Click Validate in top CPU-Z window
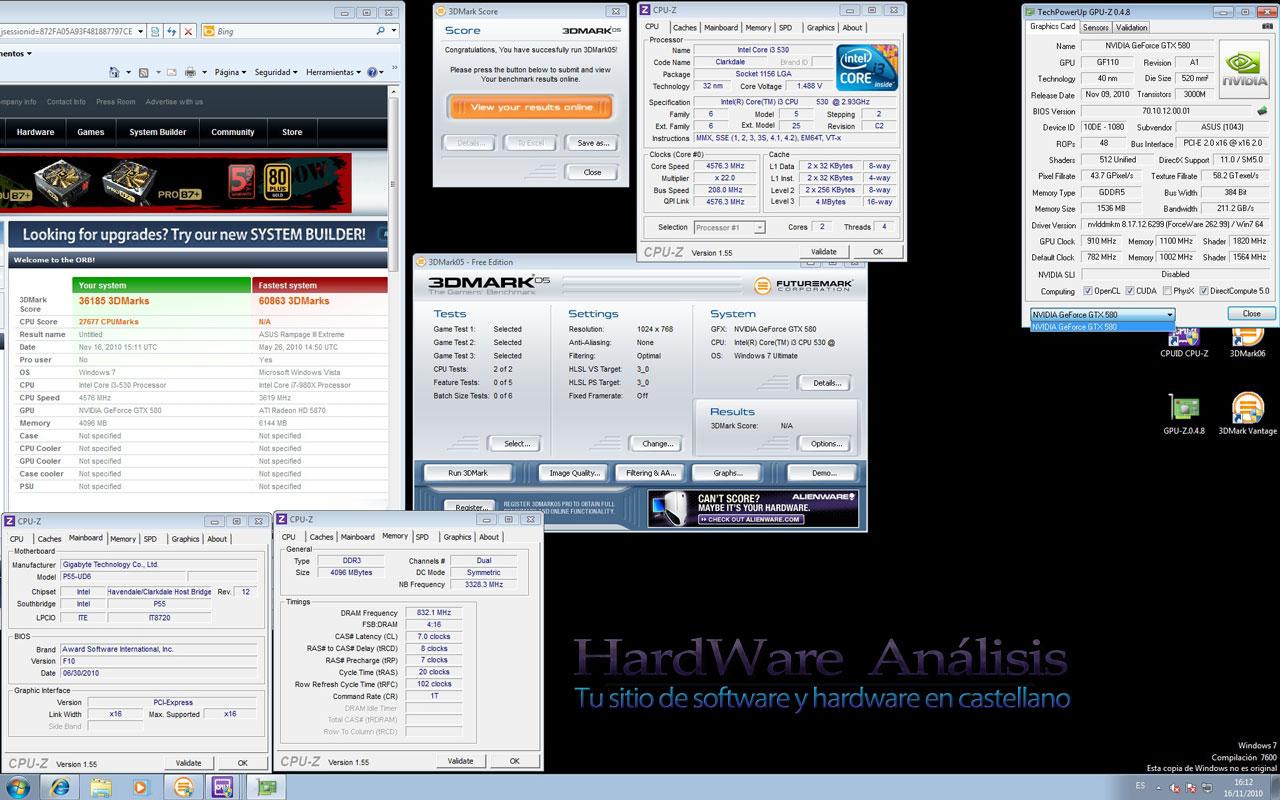1280x800 pixels. [823, 252]
